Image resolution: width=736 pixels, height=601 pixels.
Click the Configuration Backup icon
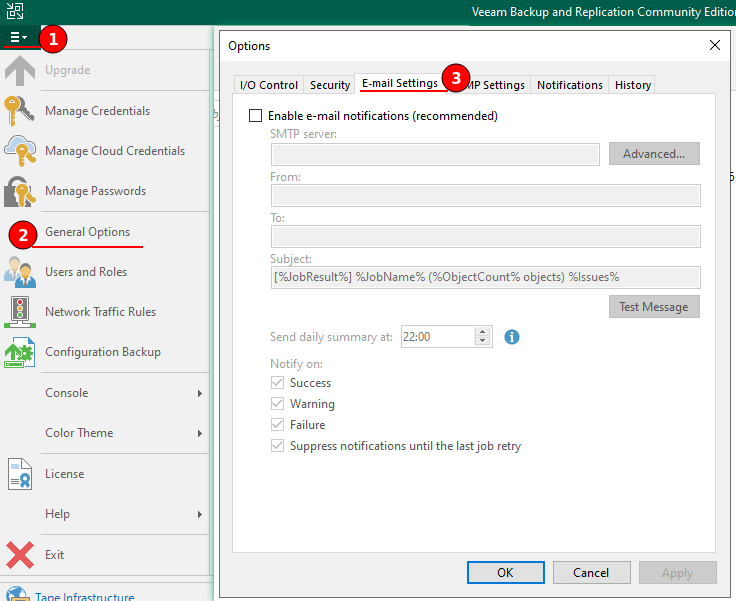(20, 352)
